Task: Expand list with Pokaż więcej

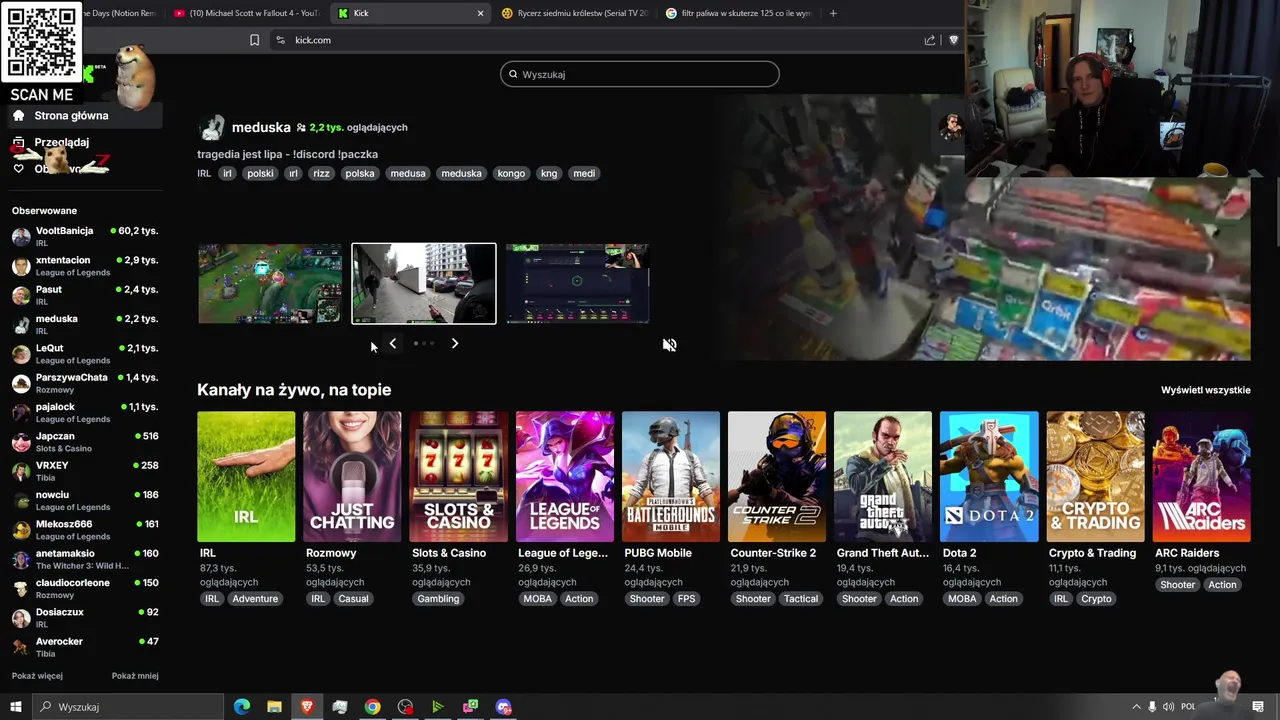Action: point(37,676)
